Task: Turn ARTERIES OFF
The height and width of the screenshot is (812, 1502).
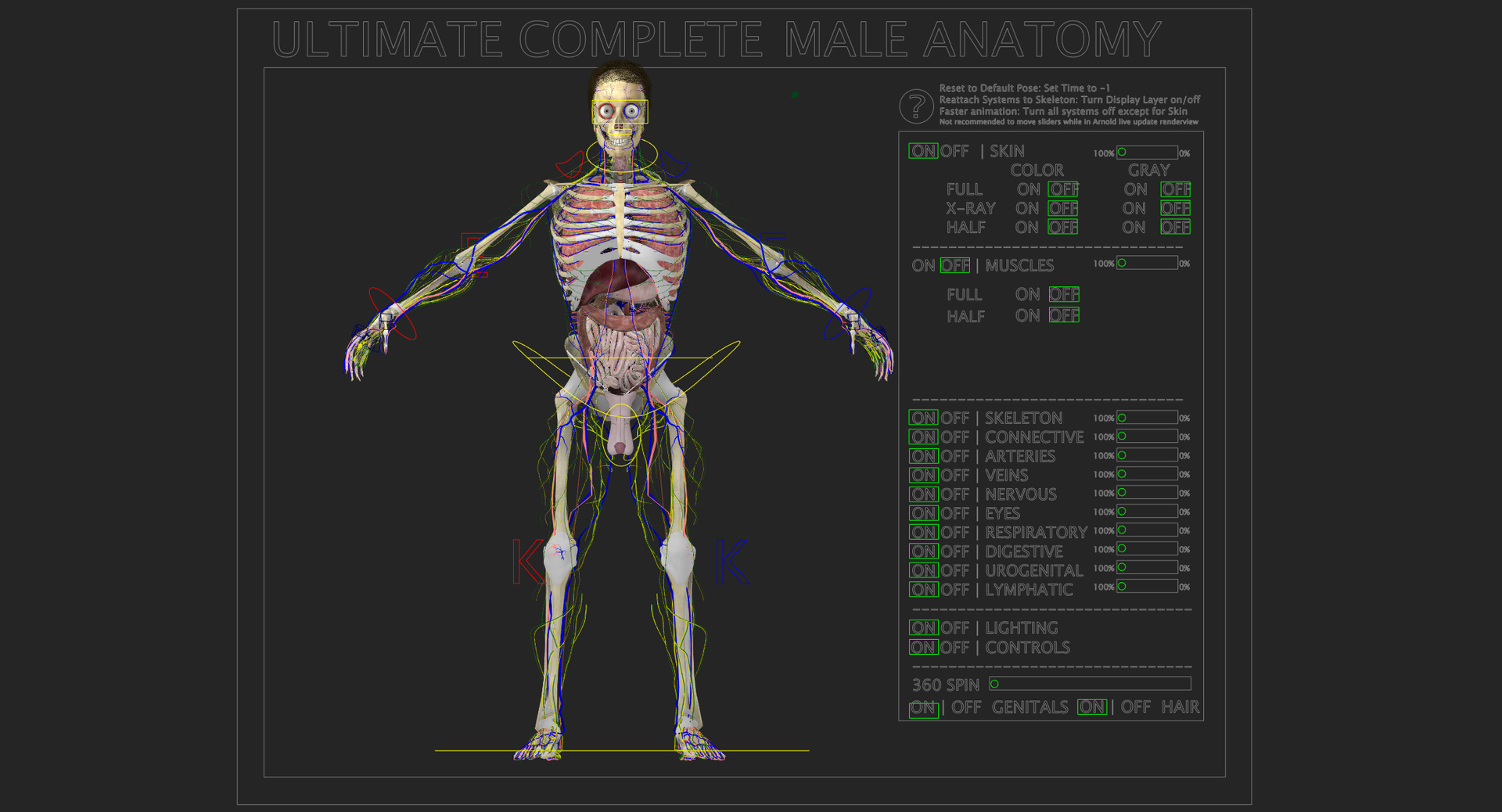Action: tap(954, 456)
